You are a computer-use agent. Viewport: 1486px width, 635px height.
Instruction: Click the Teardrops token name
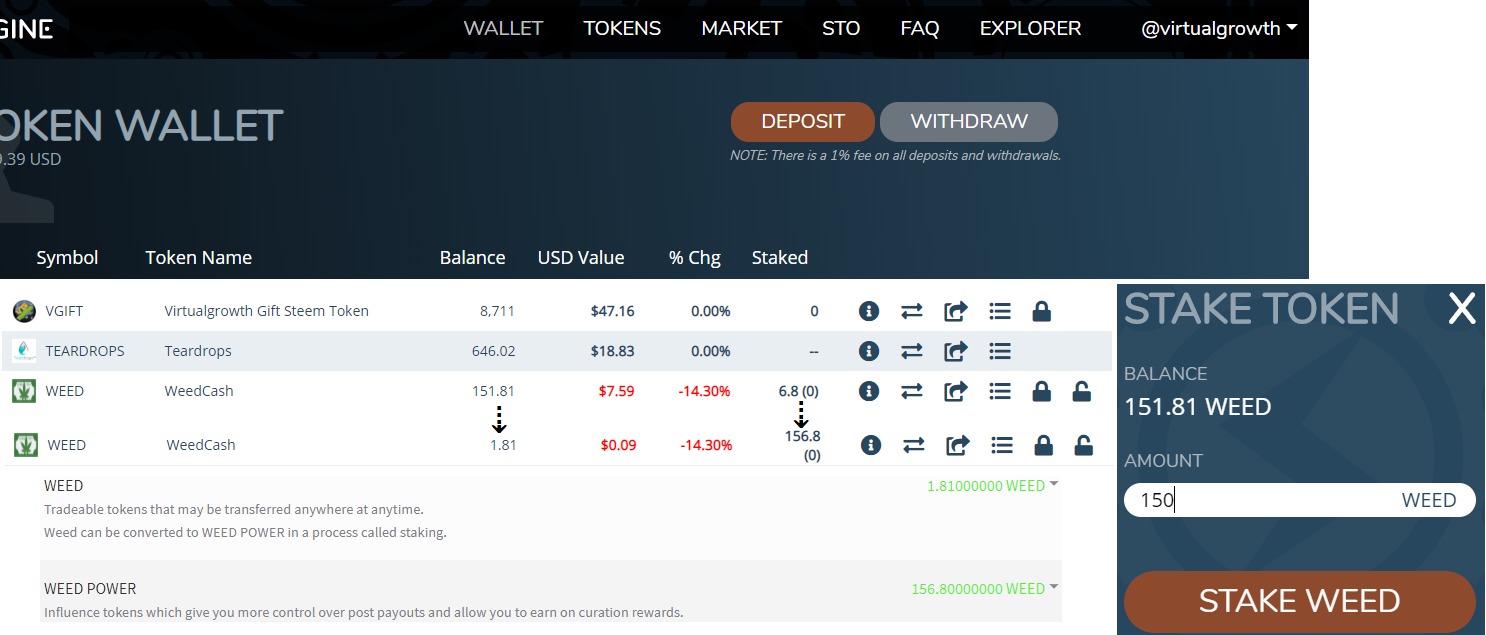tap(198, 351)
